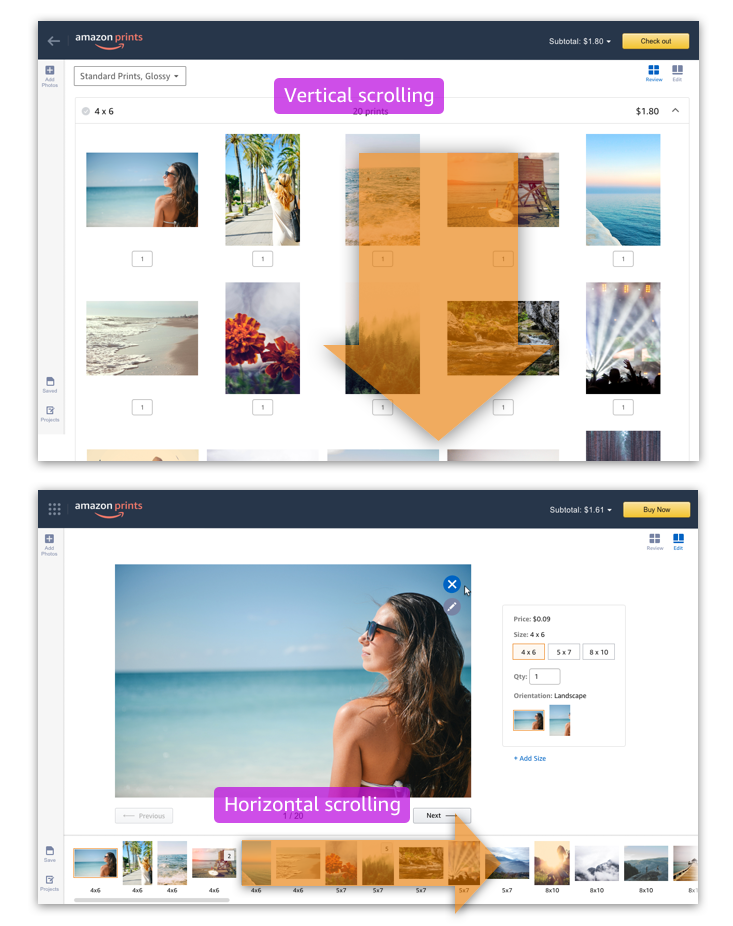This screenshot has width=733, height=926.
Task: Click quantity box under shoreline waves photo
Action: pos(142,407)
